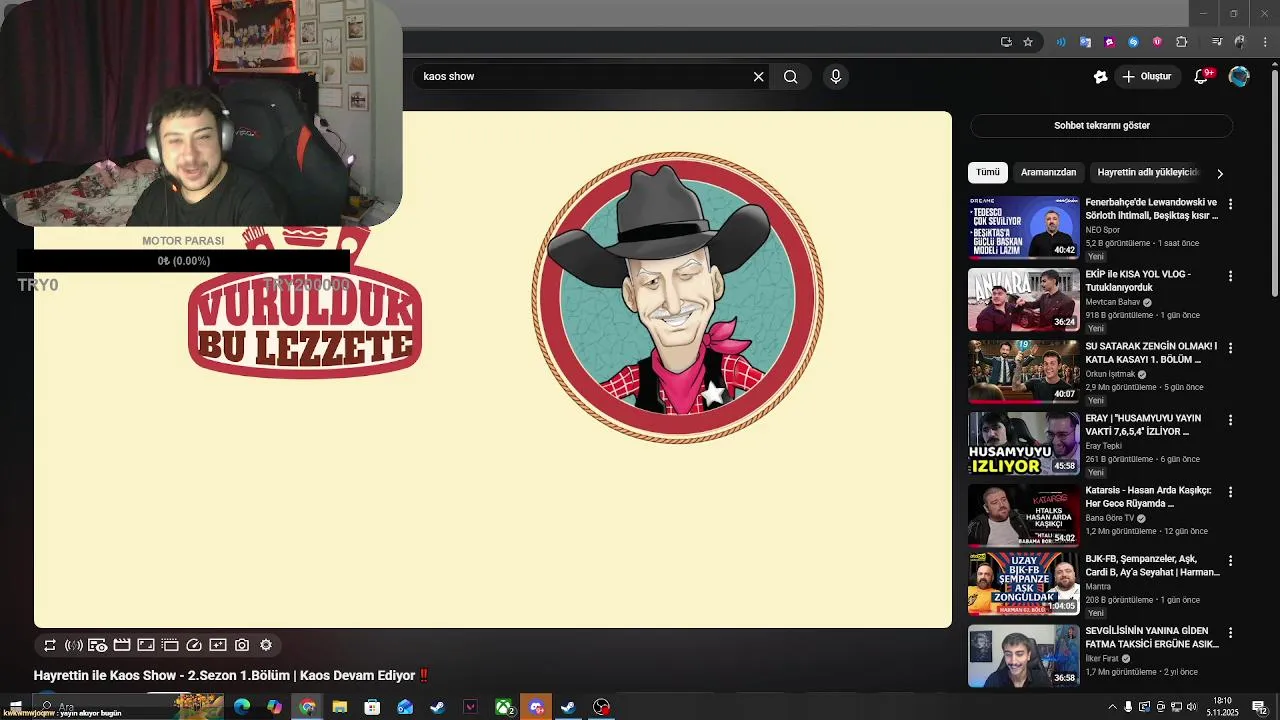This screenshot has width=1280, height=720.
Task: Open Fenerbahçe'de Lewandowski video thumbnail
Action: click(x=1023, y=228)
